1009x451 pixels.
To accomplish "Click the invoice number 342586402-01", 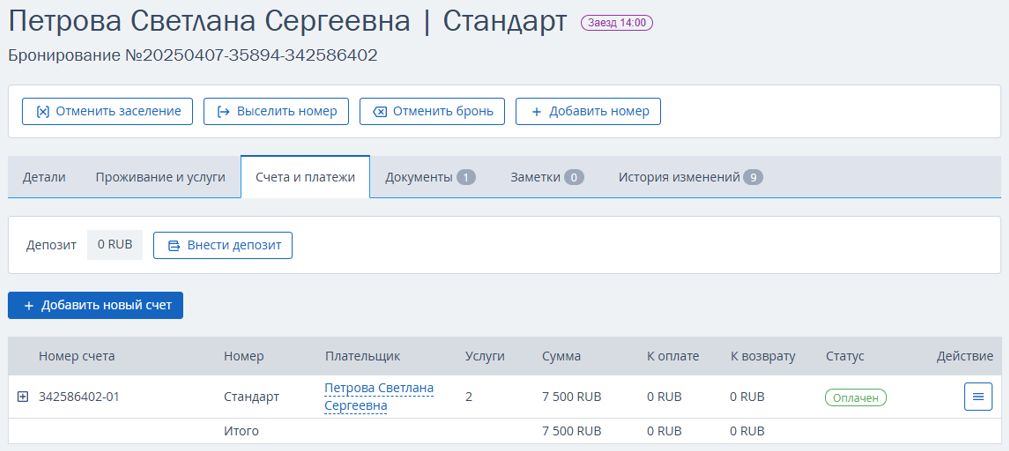I will click(x=79, y=397).
